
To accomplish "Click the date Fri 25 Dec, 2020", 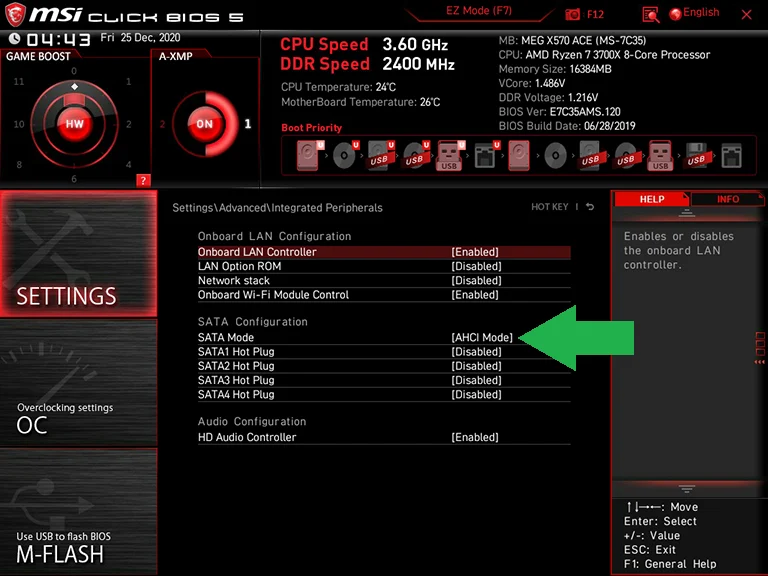I will (x=140, y=38).
